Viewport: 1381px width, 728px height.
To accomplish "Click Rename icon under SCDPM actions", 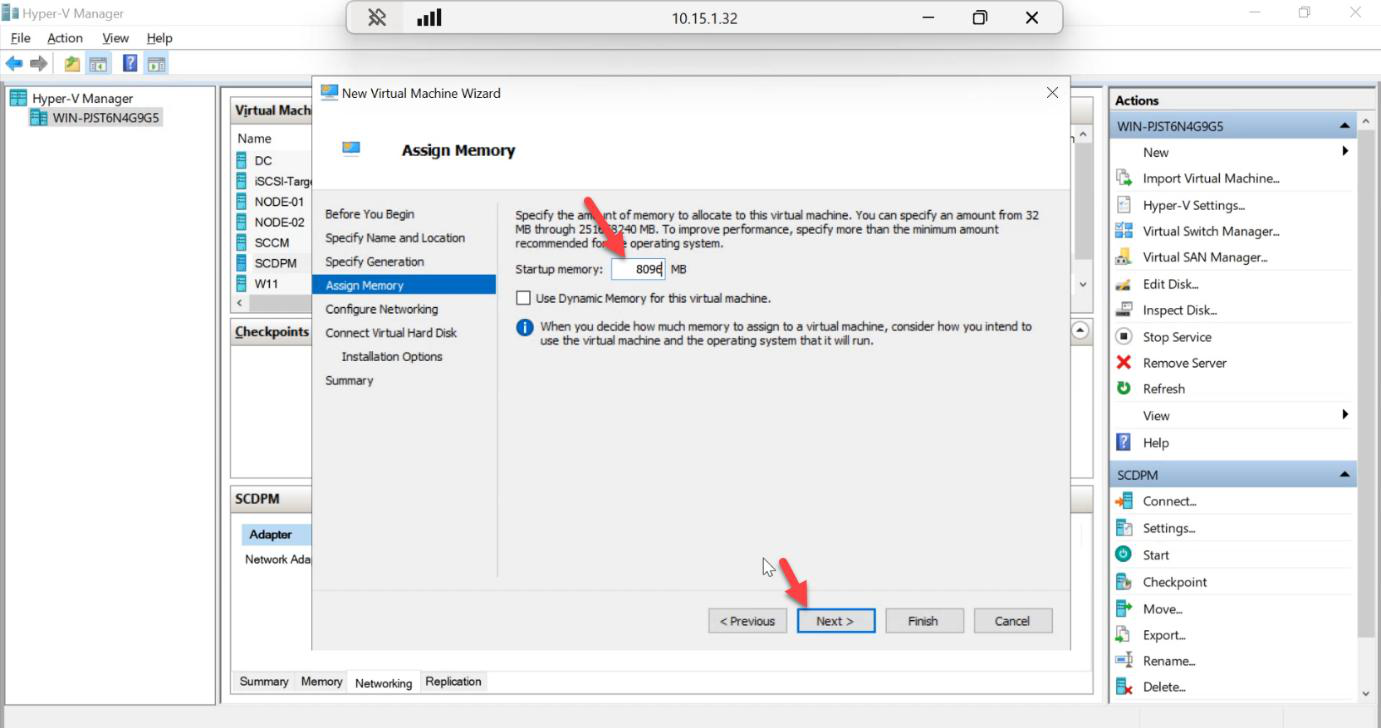I will (1123, 661).
